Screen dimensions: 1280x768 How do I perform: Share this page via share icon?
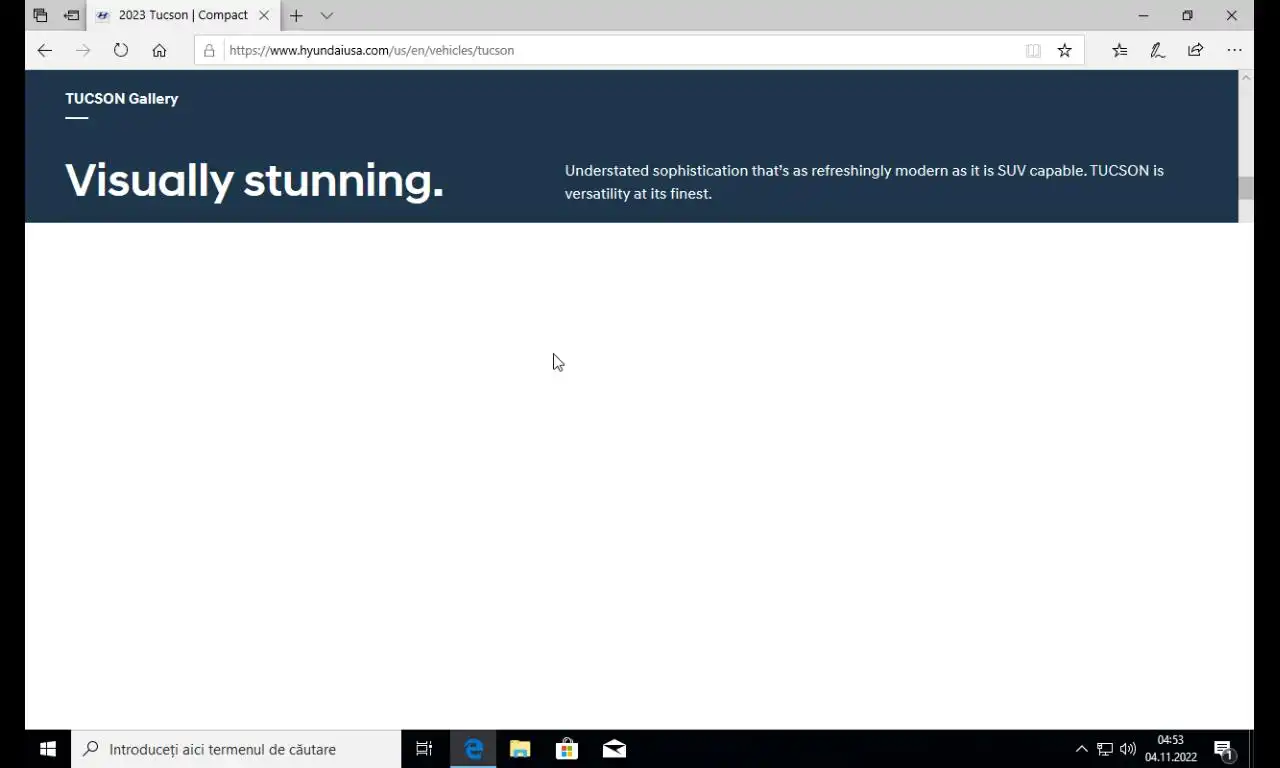point(1196,50)
